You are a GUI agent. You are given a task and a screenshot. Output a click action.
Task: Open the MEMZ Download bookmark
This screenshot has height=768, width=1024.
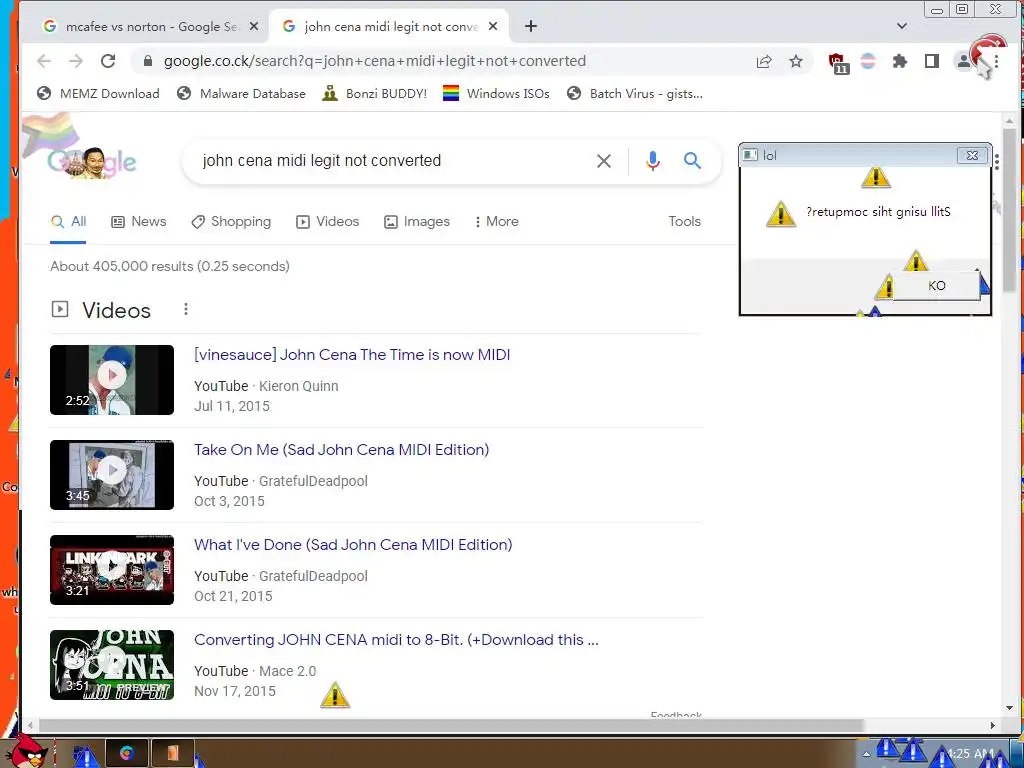(98, 93)
